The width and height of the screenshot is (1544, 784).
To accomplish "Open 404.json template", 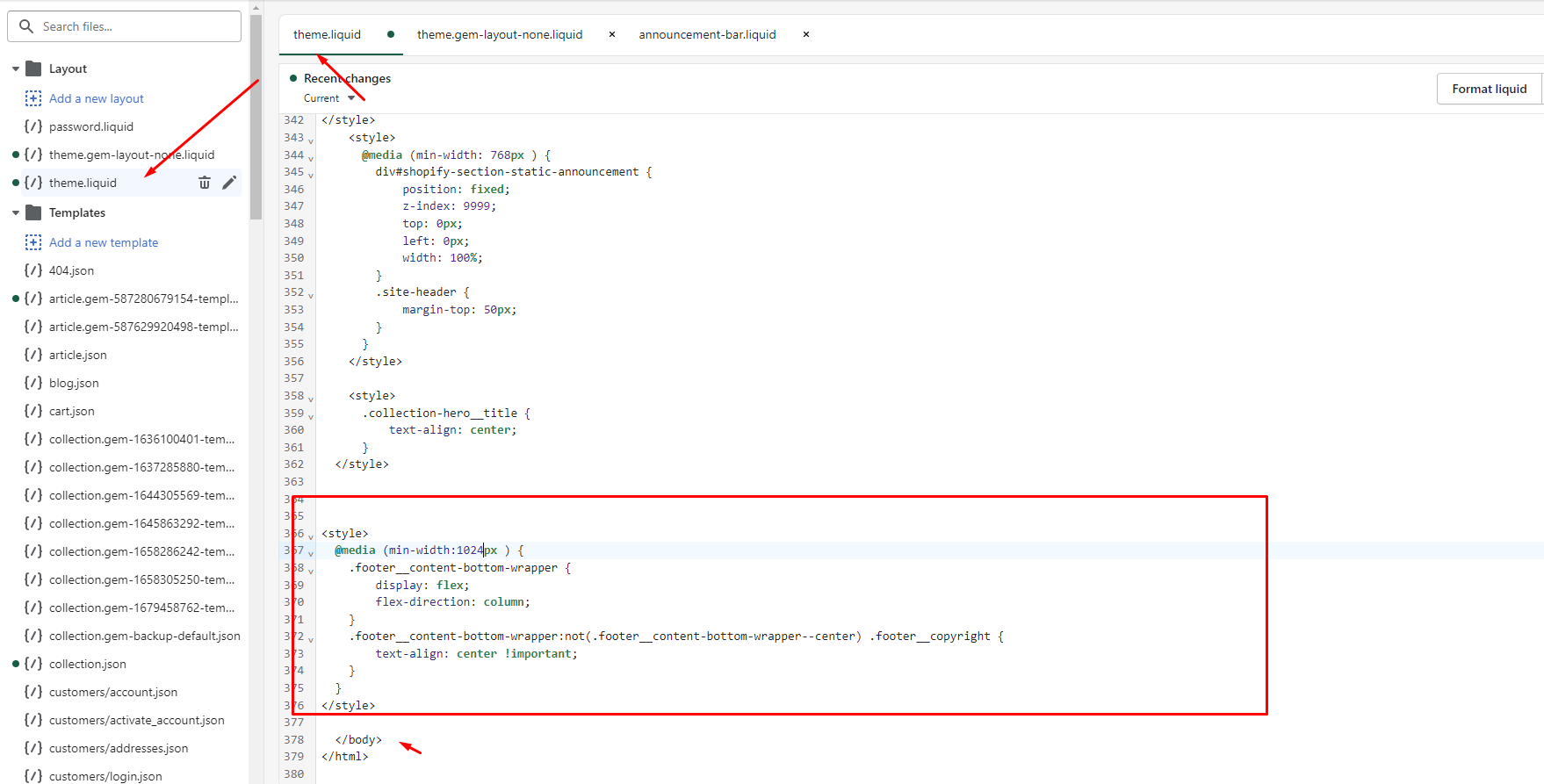I will (x=71, y=270).
